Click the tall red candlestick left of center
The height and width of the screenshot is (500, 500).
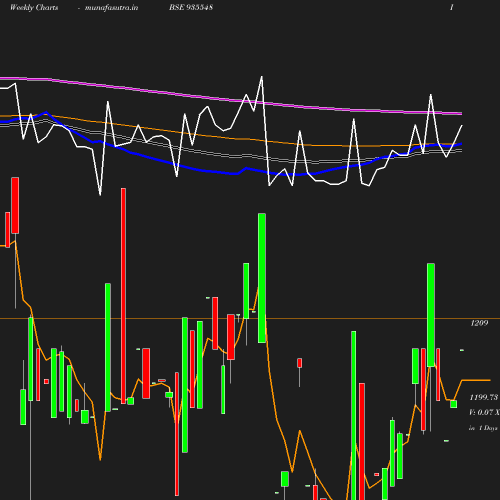pos(123,296)
